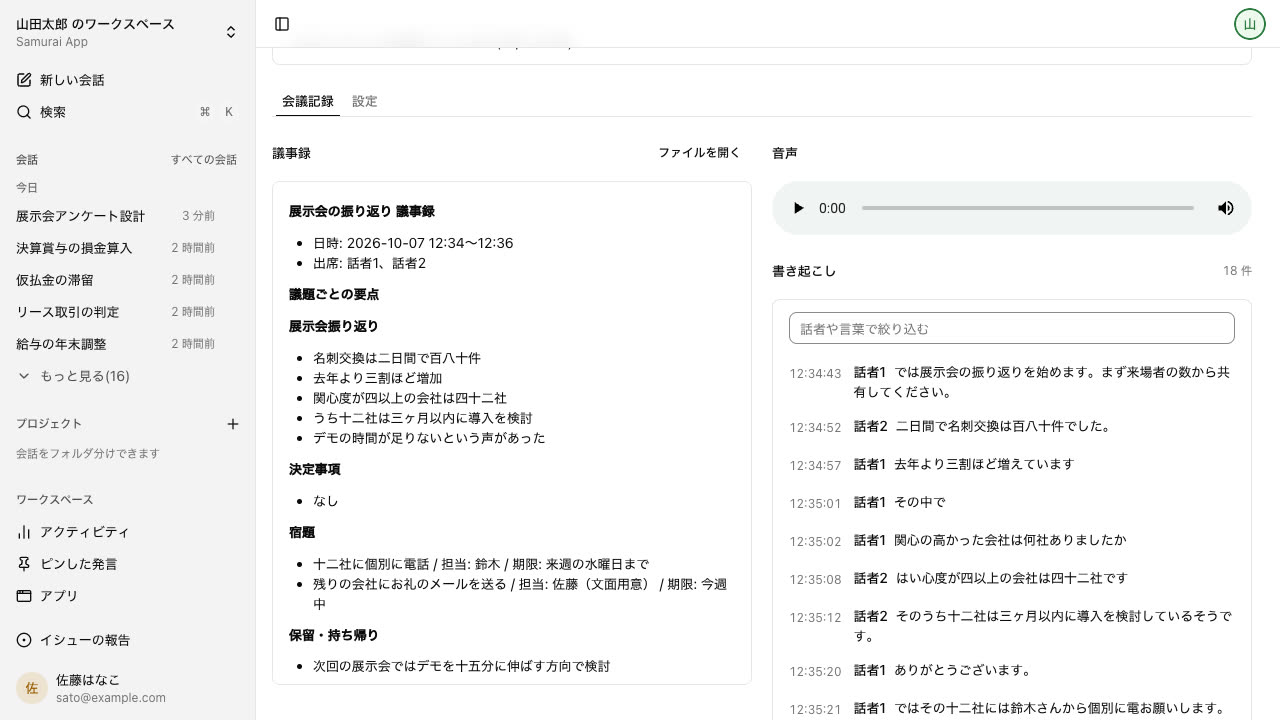Click the search magnifier icon

[x=24, y=112]
